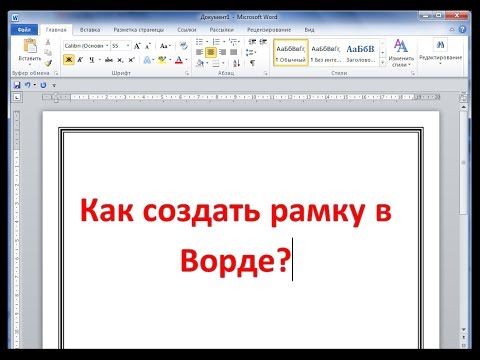
Task: Align text to the left
Action: [199, 52]
